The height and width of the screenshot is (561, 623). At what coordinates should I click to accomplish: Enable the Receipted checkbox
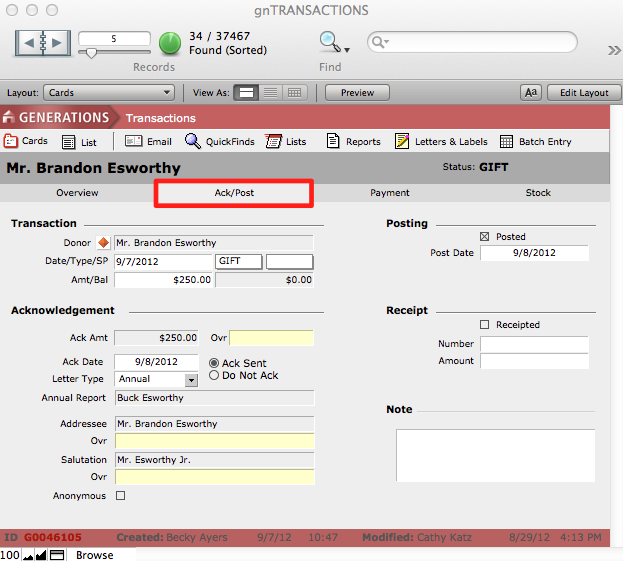(485, 325)
